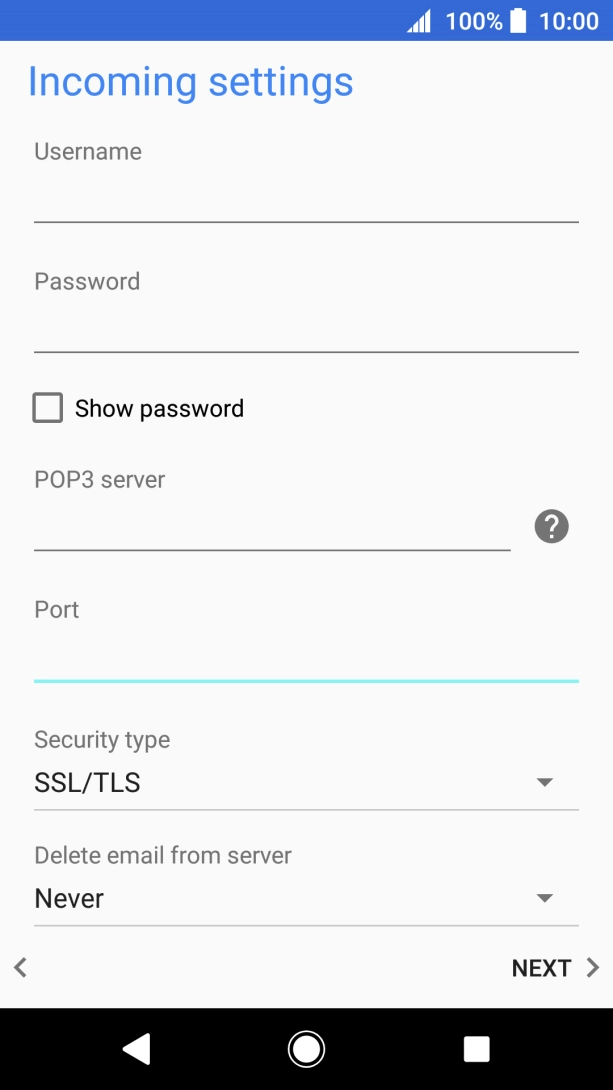Image resolution: width=613 pixels, height=1090 pixels.
Task: Tap the back chevron at bottom left
Action: coord(20,967)
